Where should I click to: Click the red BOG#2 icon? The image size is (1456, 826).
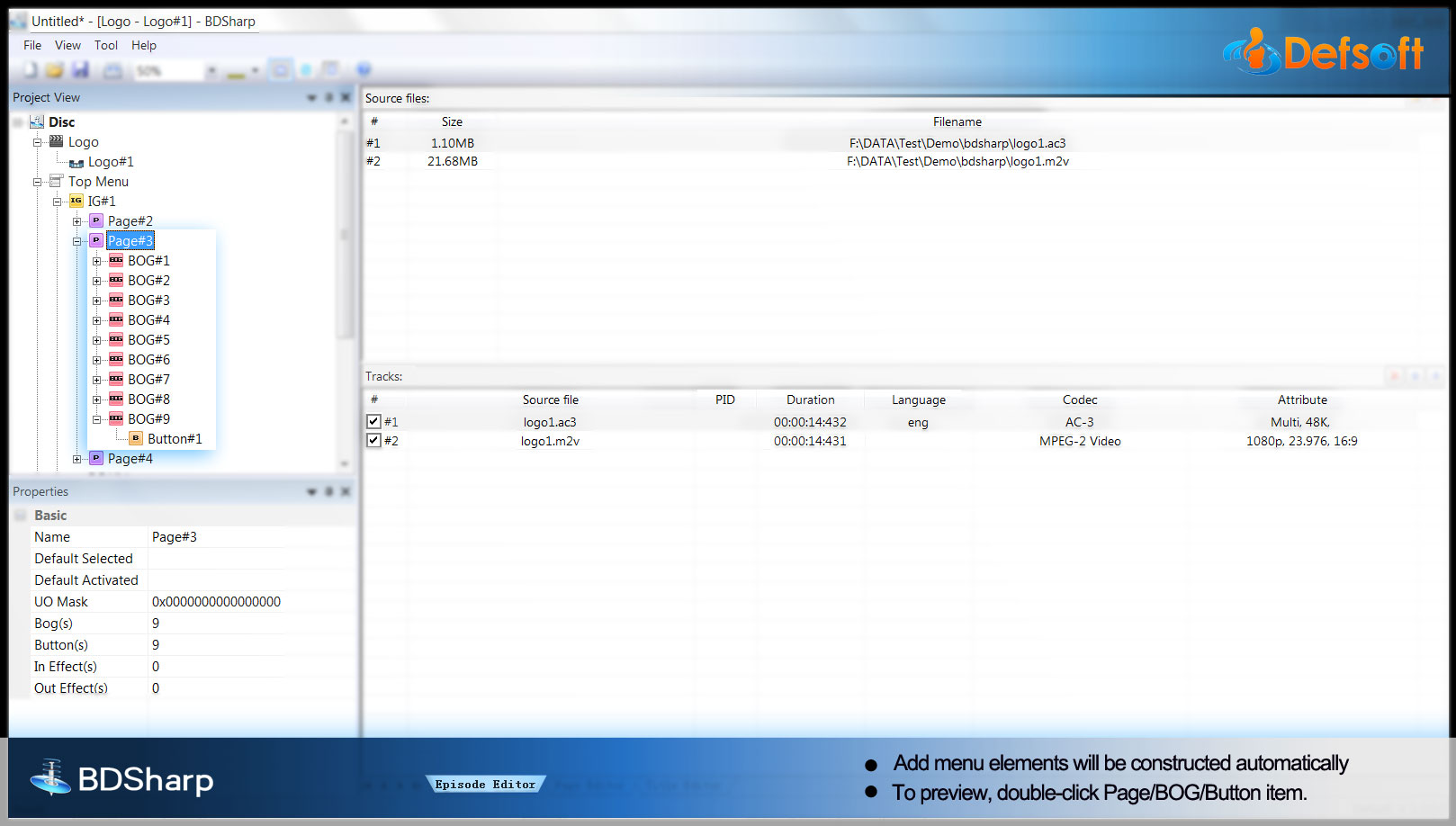tap(116, 280)
